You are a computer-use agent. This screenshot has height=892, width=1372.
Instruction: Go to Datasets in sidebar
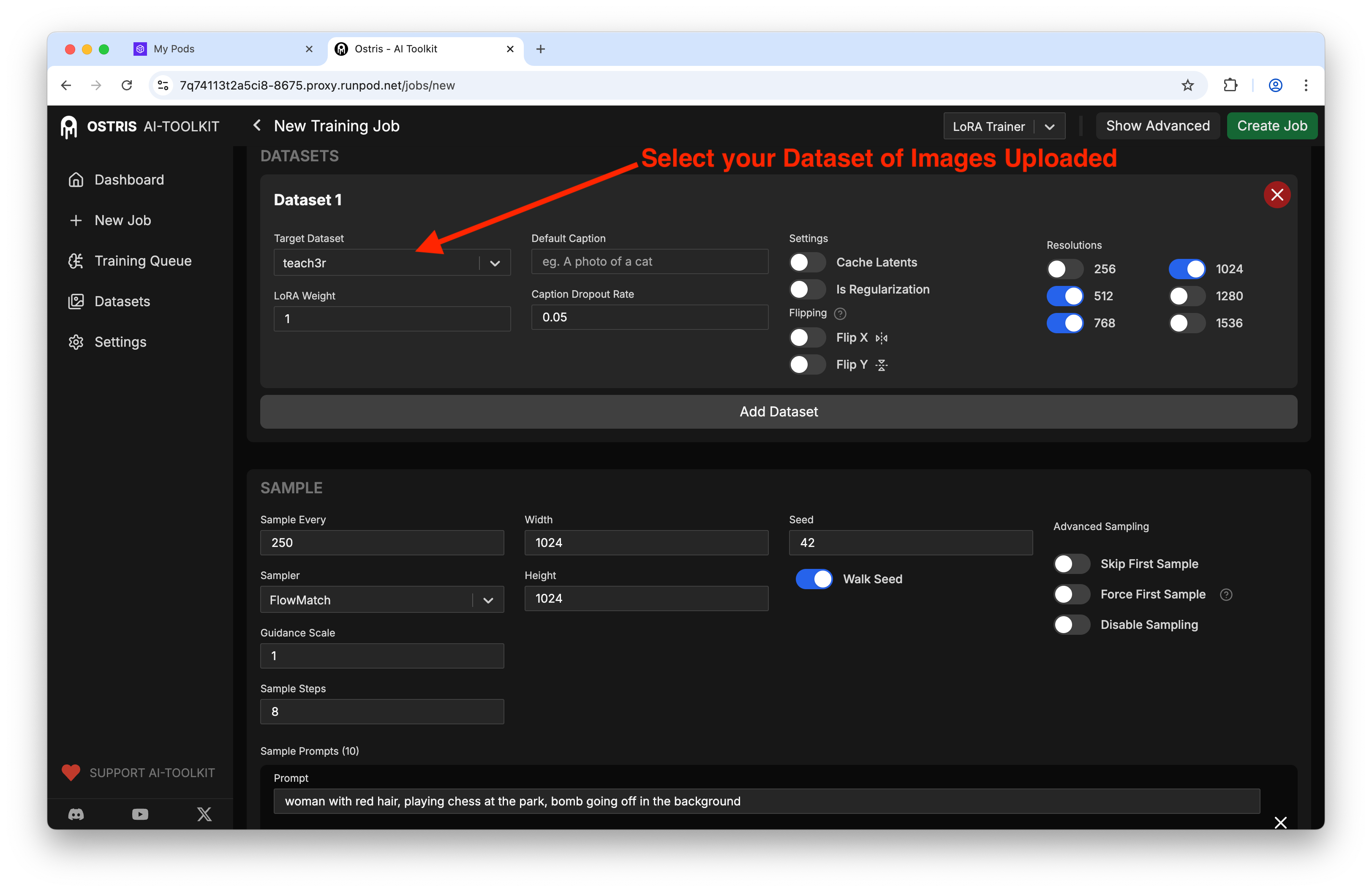(122, 302)
